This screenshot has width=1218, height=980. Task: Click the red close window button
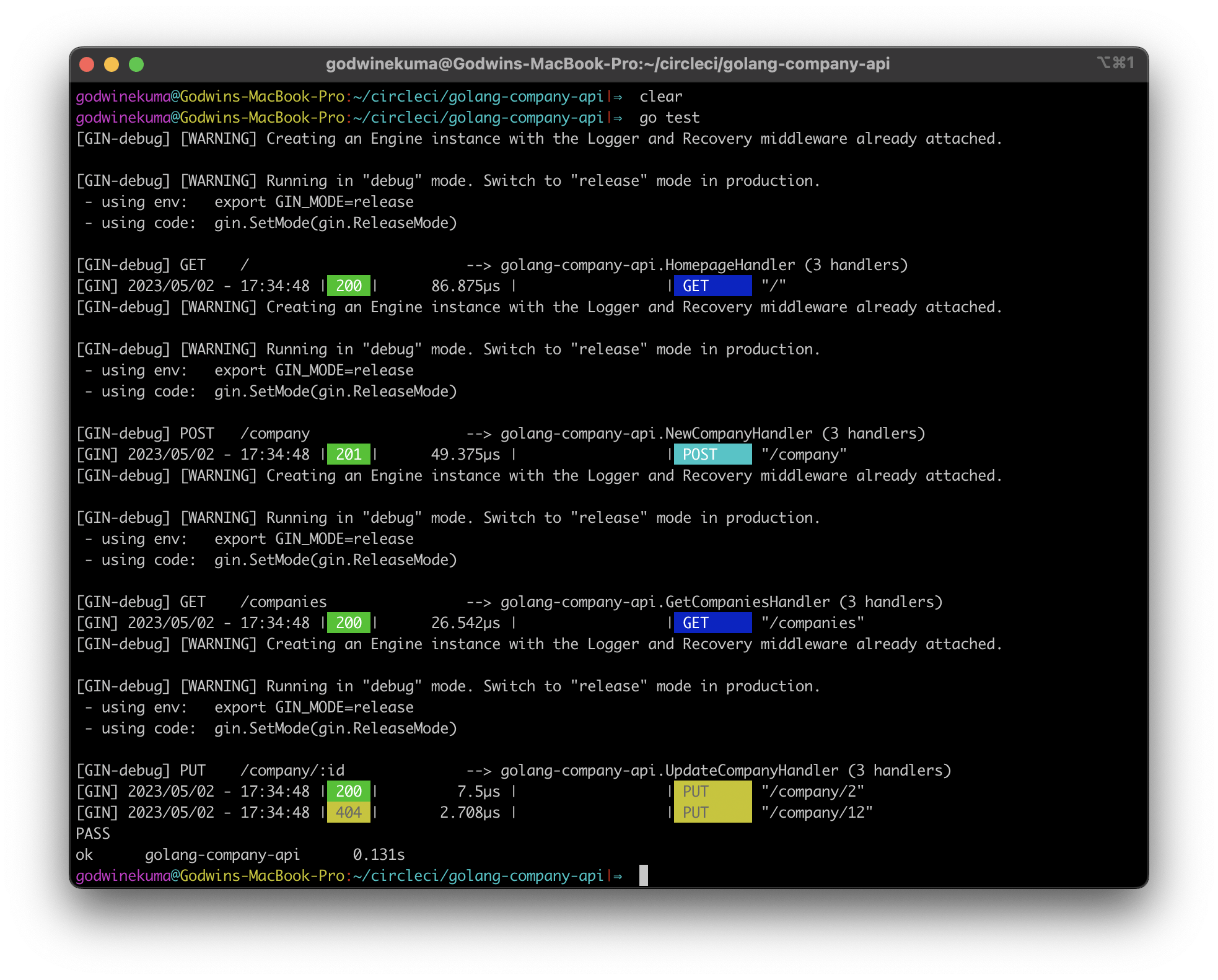click(x=87, y=64)
